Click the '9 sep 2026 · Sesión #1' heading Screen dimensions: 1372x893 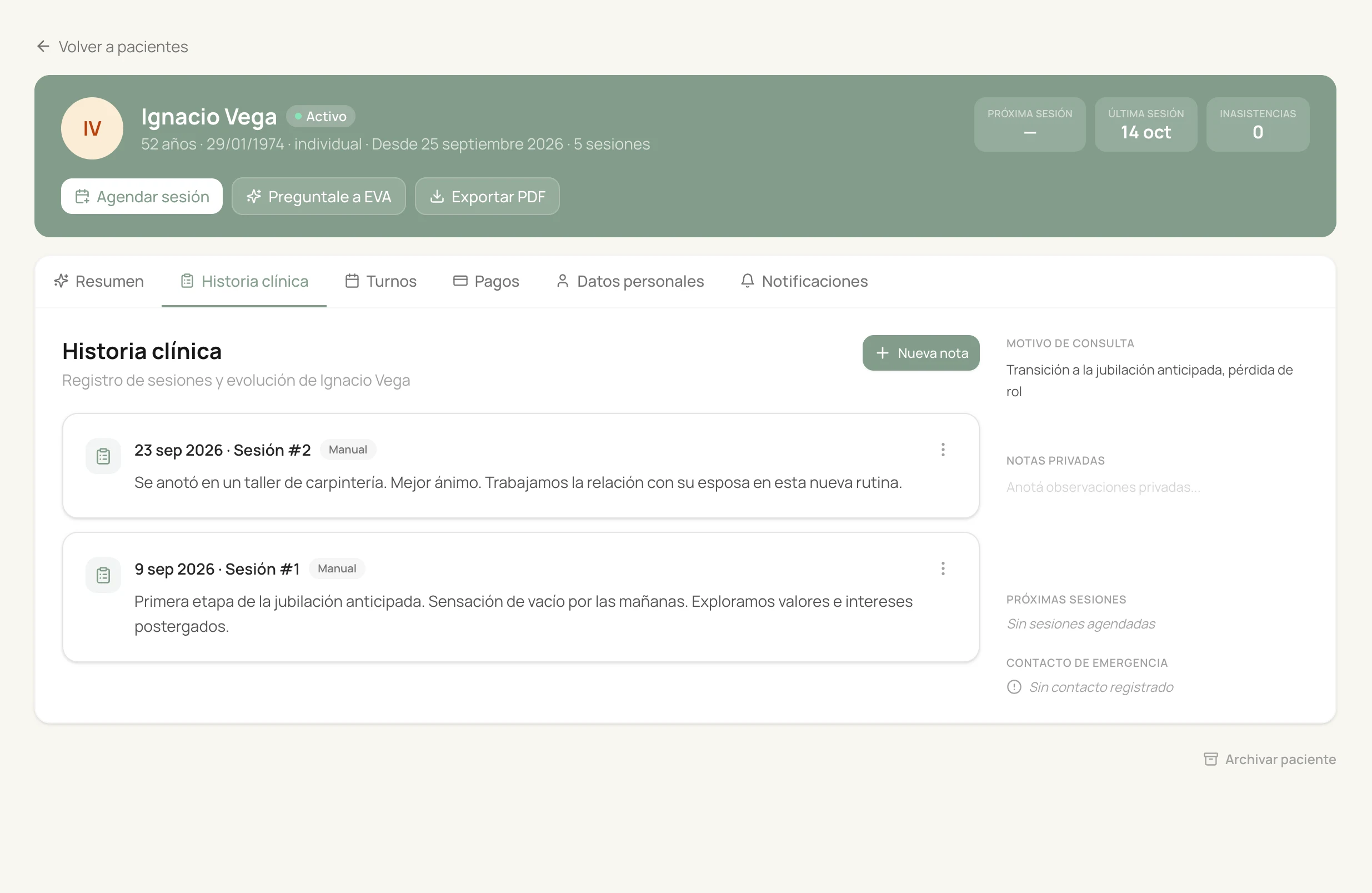point(217,569)
